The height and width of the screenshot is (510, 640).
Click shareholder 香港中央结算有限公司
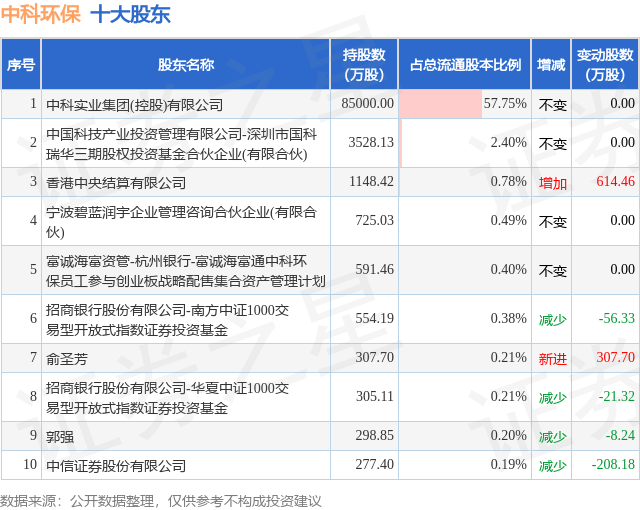point(116,183)
